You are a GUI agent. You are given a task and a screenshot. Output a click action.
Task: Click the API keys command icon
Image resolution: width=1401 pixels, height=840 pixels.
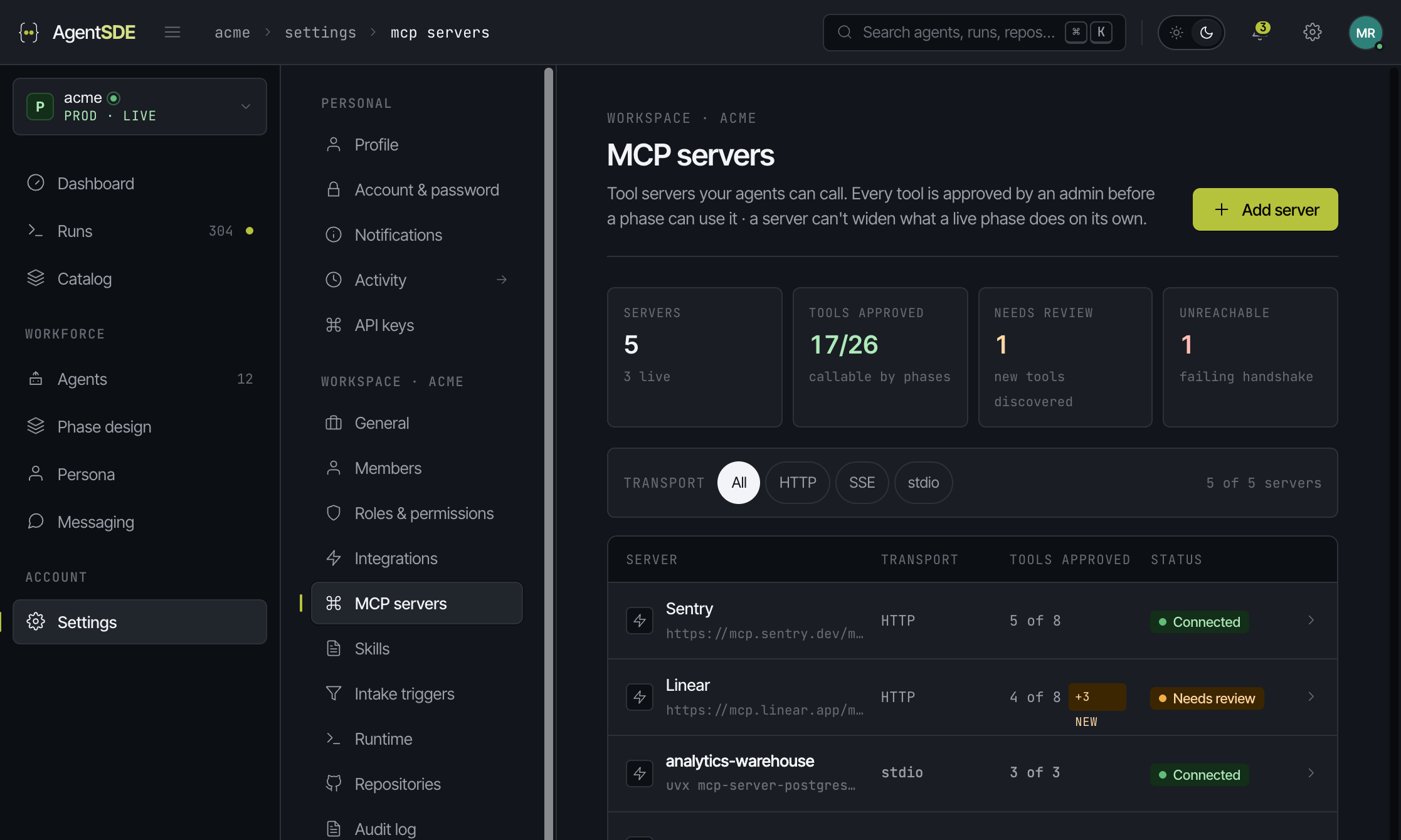(x=334, y=325)
